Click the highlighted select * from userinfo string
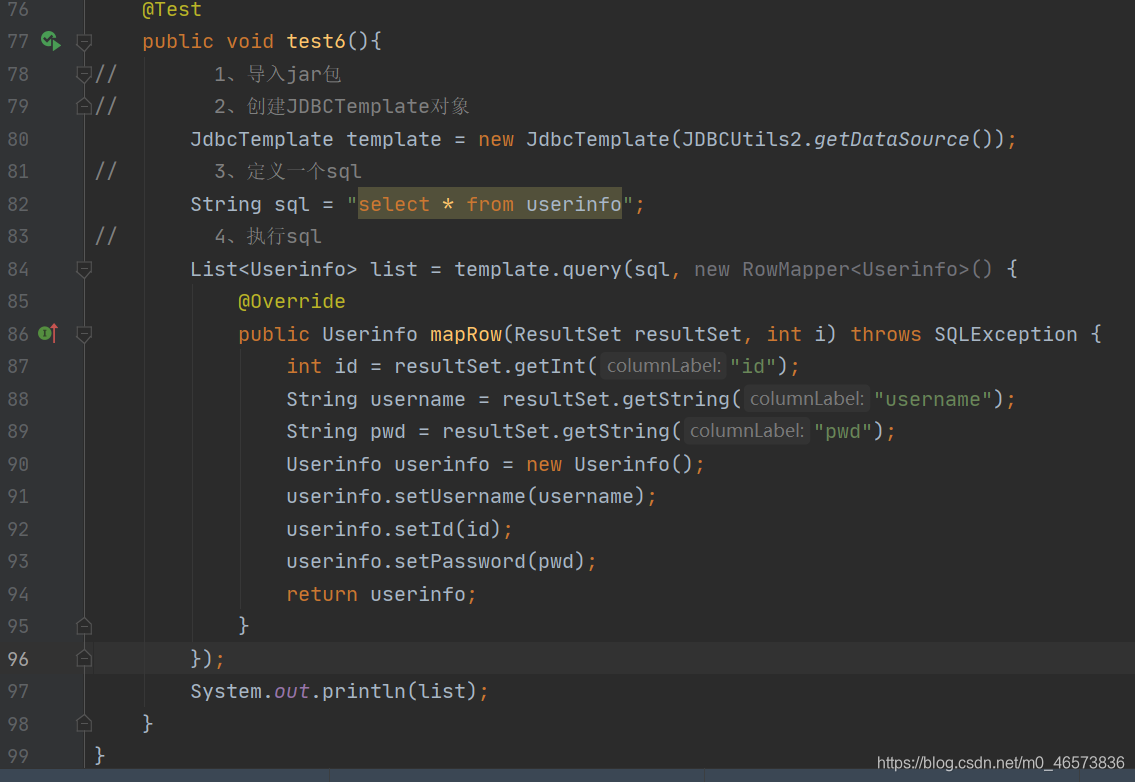 point(490,204)
